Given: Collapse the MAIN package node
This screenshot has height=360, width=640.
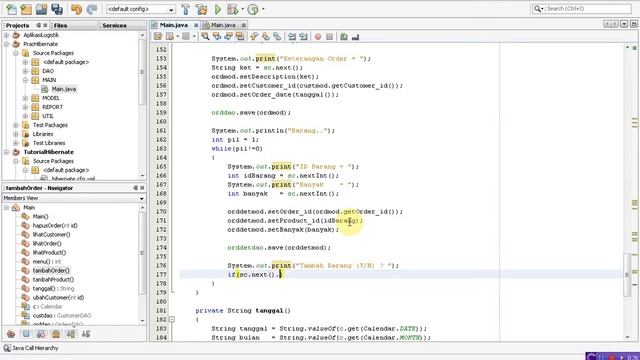Looking at the screenshot, I should [x=25, y=80].
